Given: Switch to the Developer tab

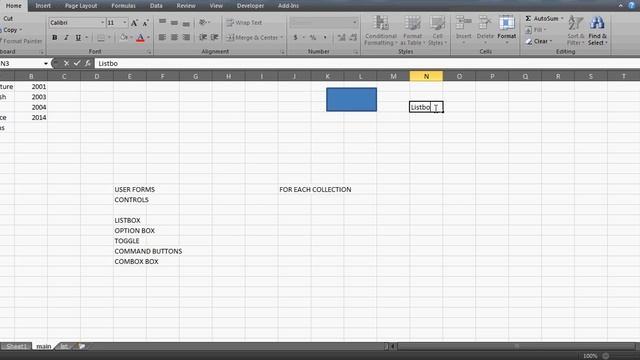Looking at the screenshot, I should click(250, 6).
